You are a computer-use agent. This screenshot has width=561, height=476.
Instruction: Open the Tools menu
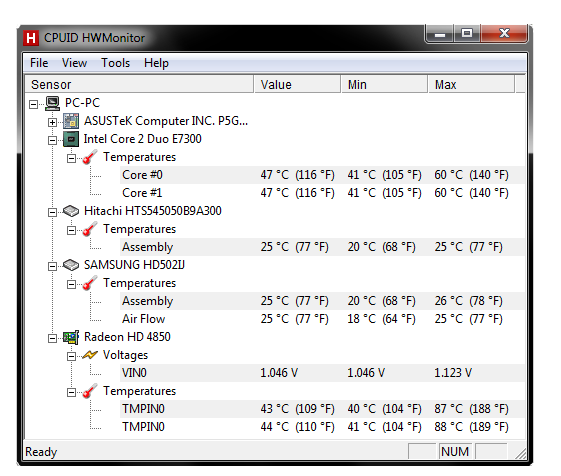[115, 63]
